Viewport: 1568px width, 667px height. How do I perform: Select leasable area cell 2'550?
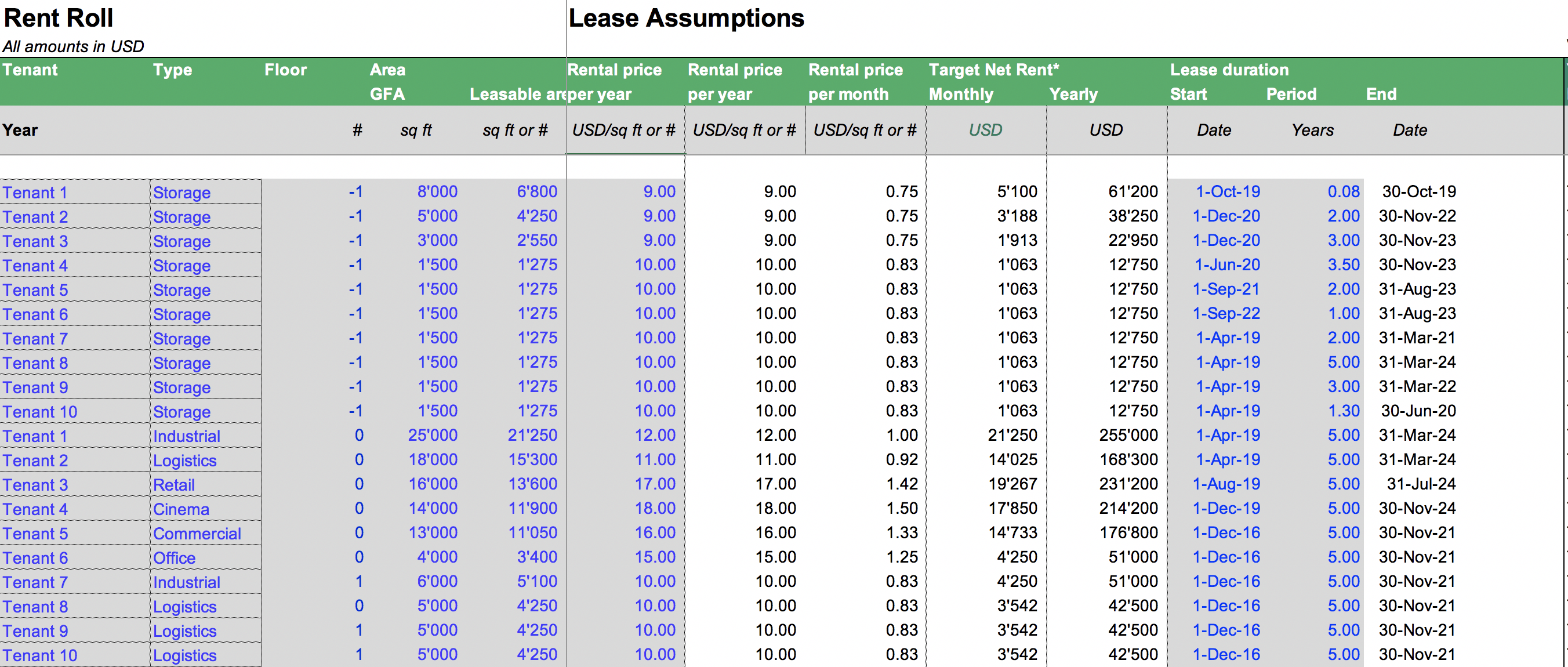tap(537, 240)
